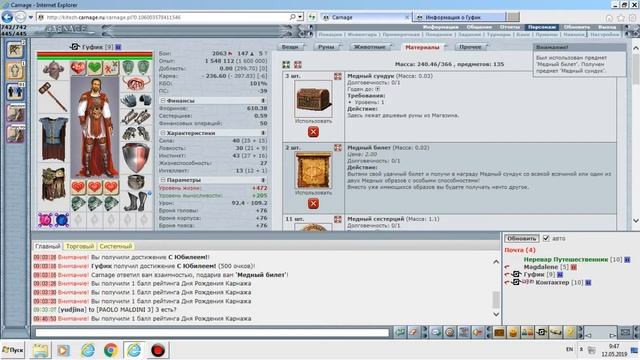Viewport: 640px width, 360px height.
Task: Open the two-figures sidebar icon
Action: tap(16, 91)
